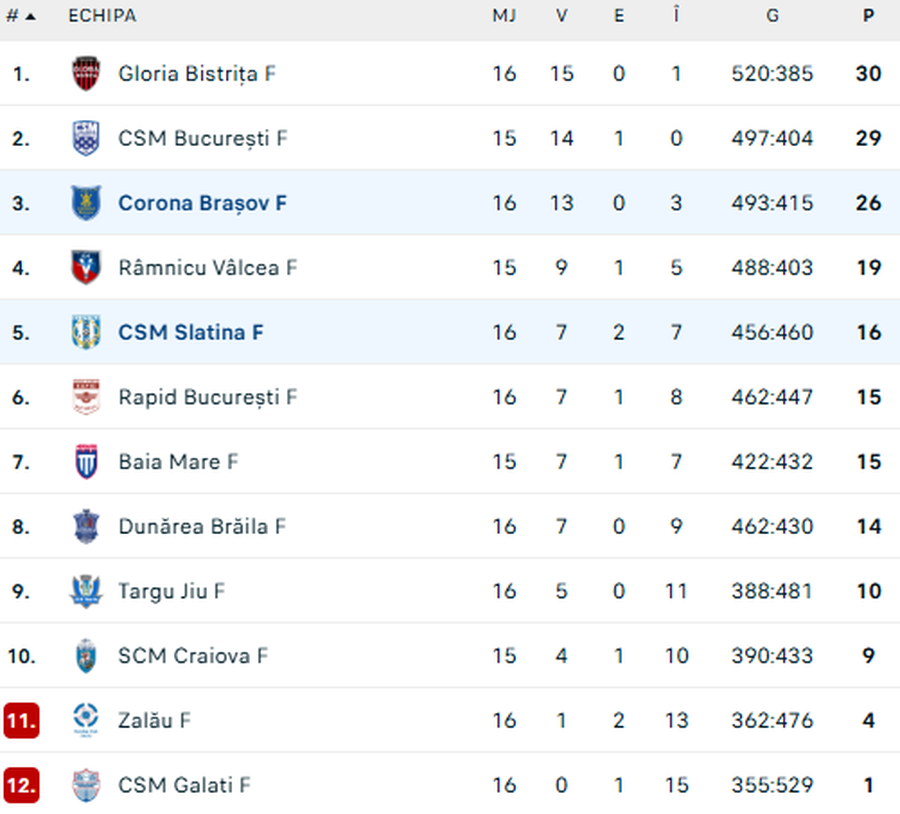900x814 pixels.
Task: Click the SCM Craiova team logo
Action: (x=86, y=656)
